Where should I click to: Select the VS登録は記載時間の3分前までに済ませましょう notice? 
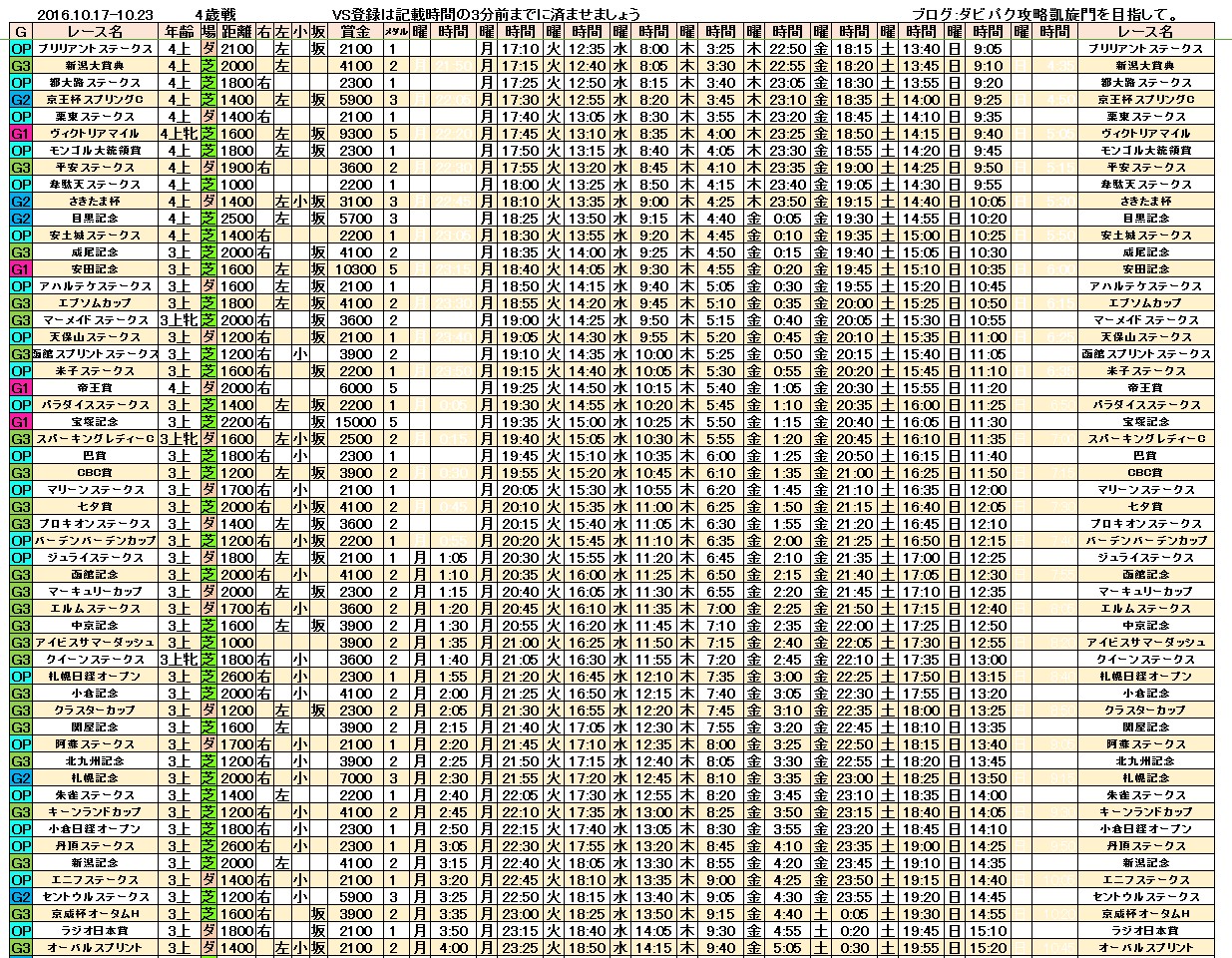click(486, 14)
